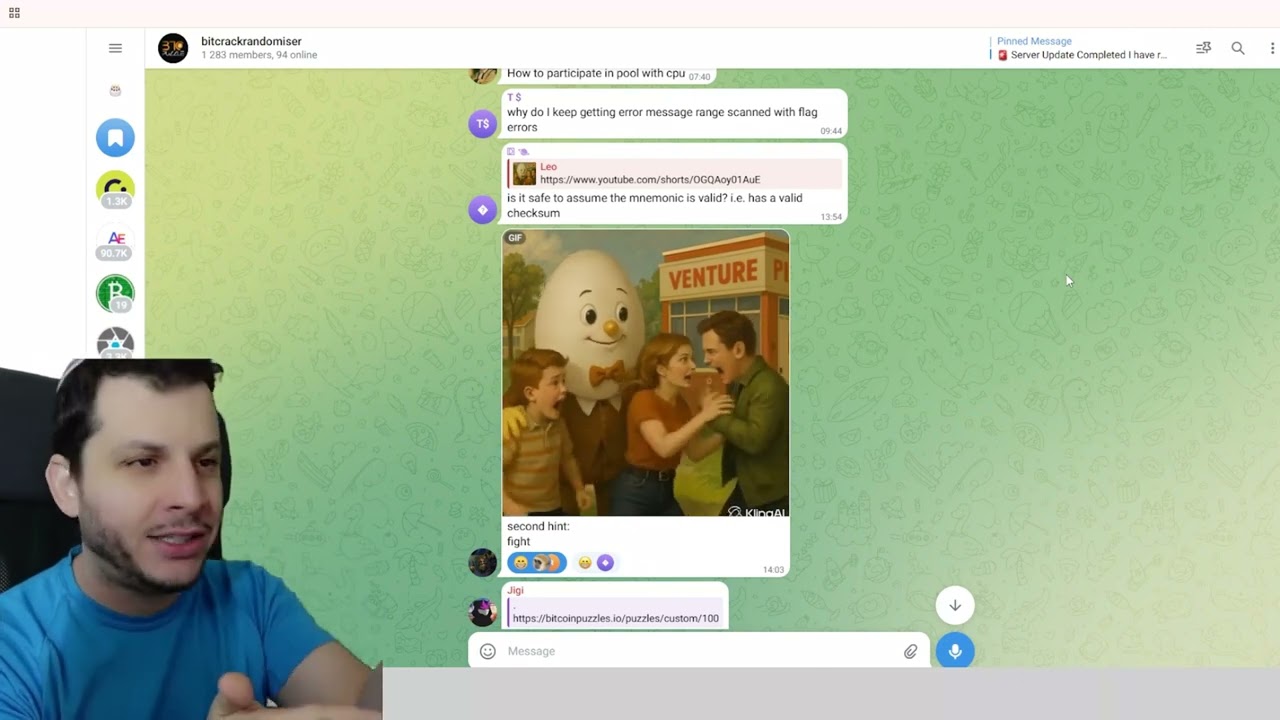Open Jigi's profile avatar

pyautogui.click(x=483, y=612)
